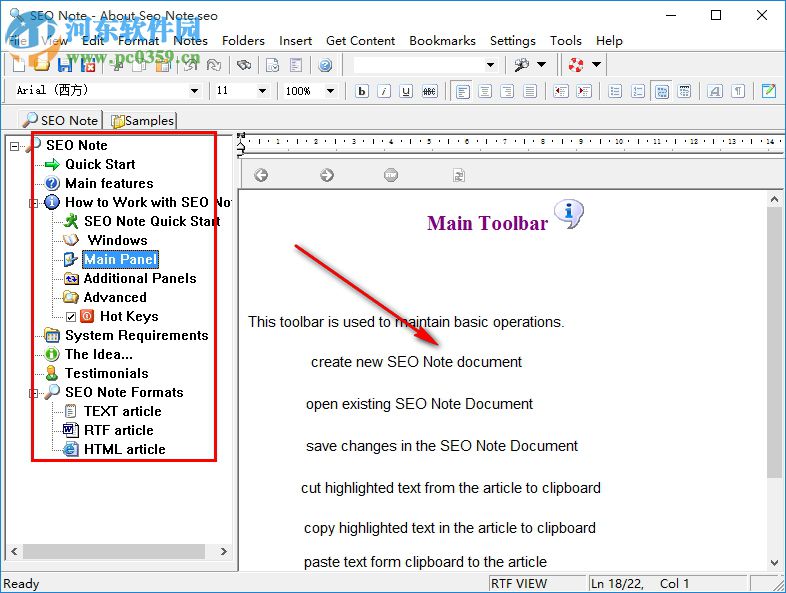Click the scroll down arrow of article pane
The width and height of the screenshot is (786, 593).
774,563
